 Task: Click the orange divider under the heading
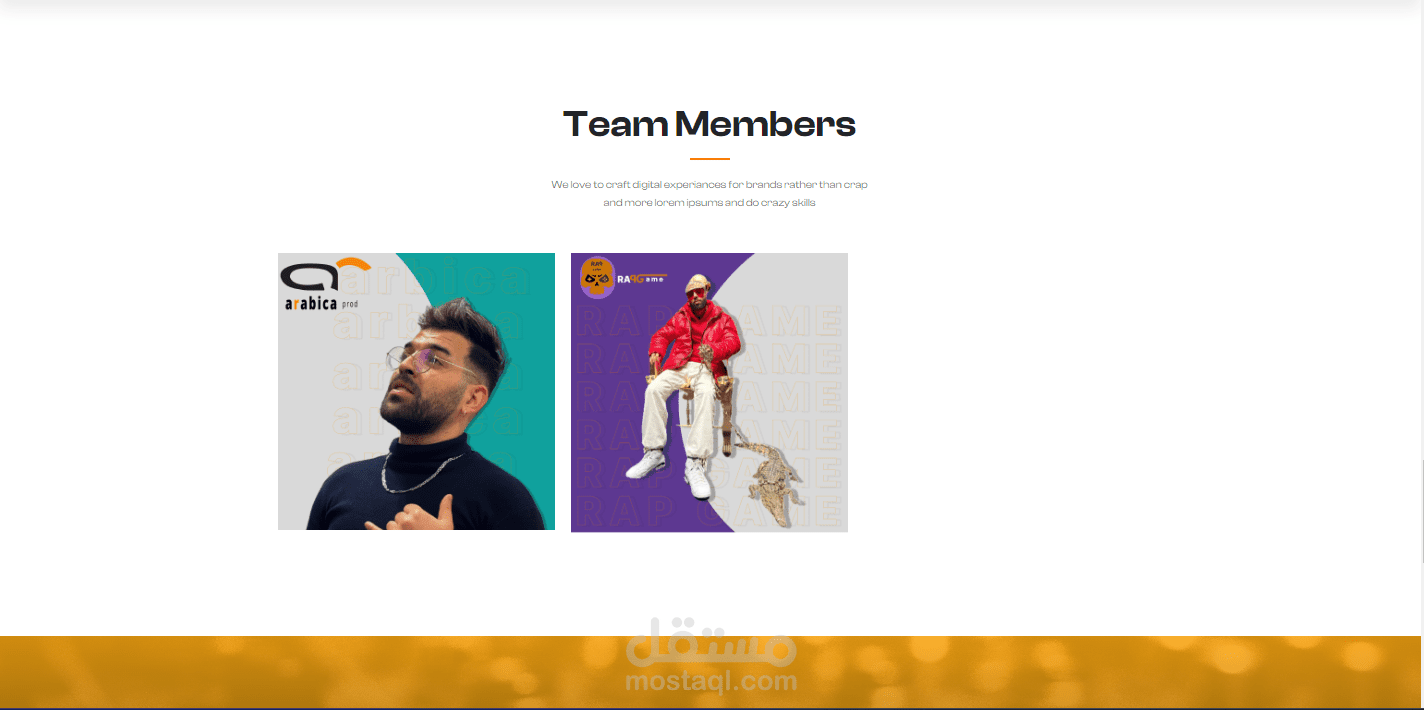coord(710,159)
